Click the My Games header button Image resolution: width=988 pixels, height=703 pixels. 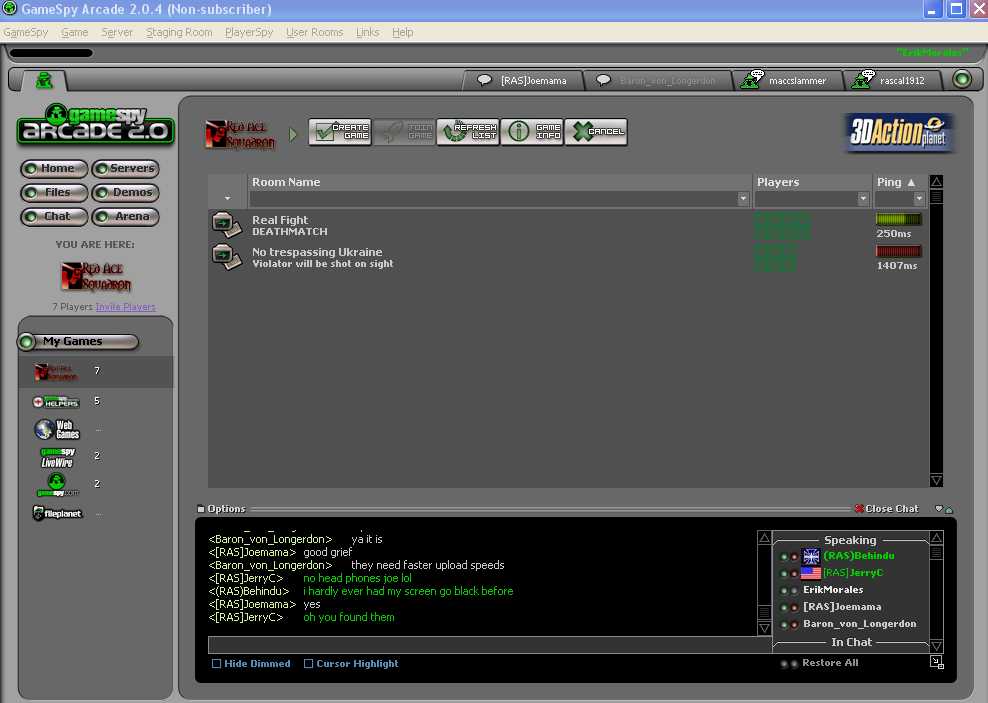(x=78, y=341)
